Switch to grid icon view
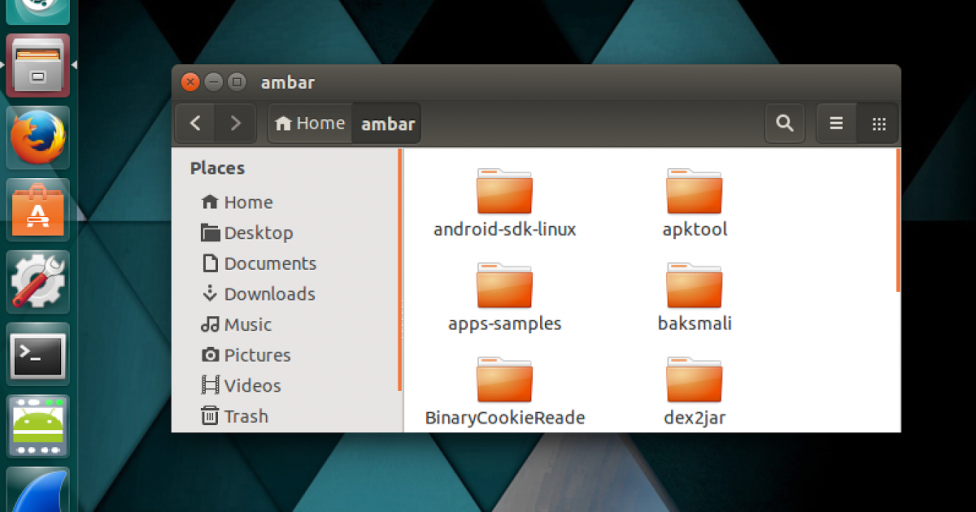 879,124
